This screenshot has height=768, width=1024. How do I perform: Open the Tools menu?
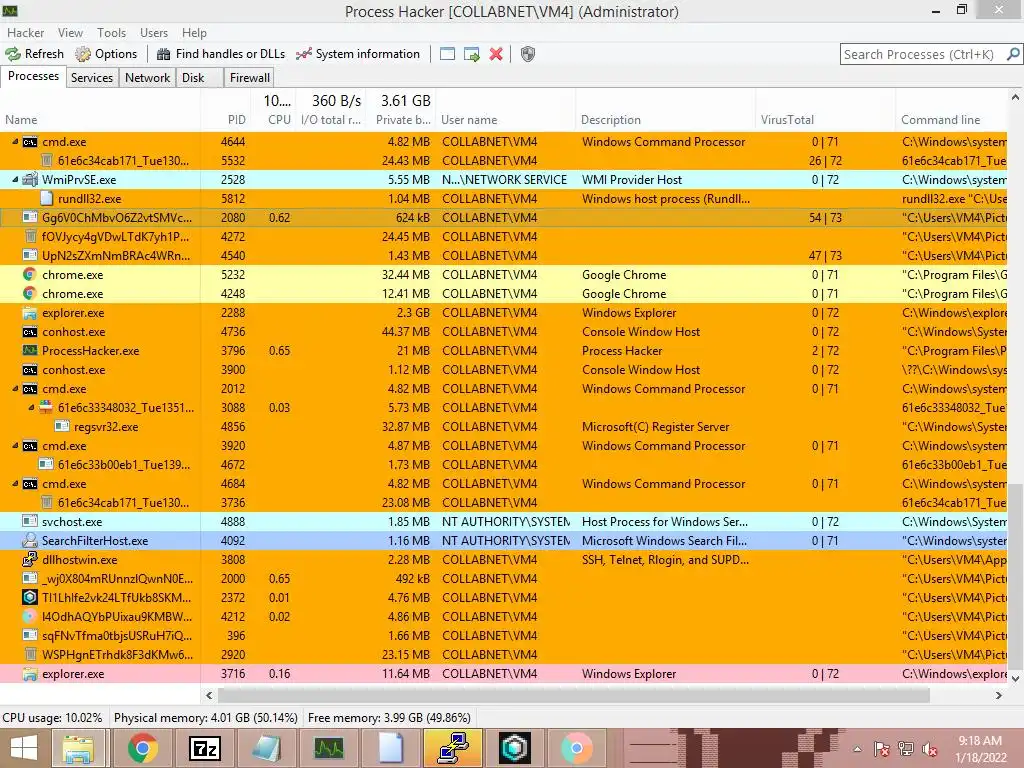(111, 33)
